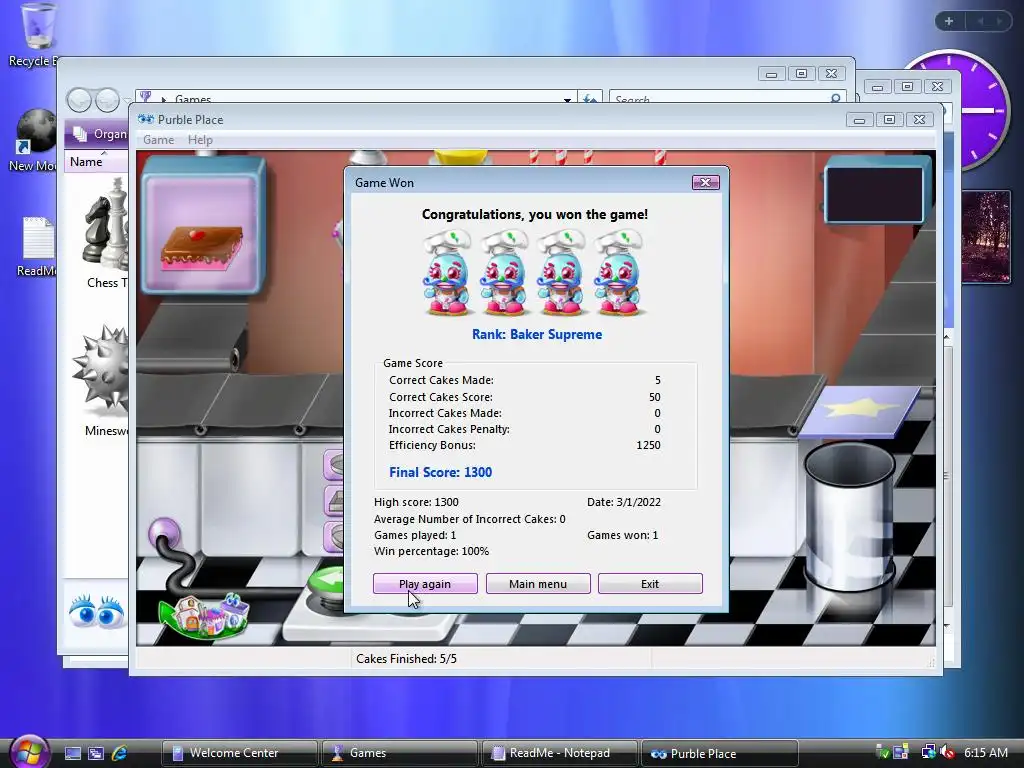The height and width of the screenshot is (768, 1024).
Task: Click the network tray icon
Action: tap(928, 753)
